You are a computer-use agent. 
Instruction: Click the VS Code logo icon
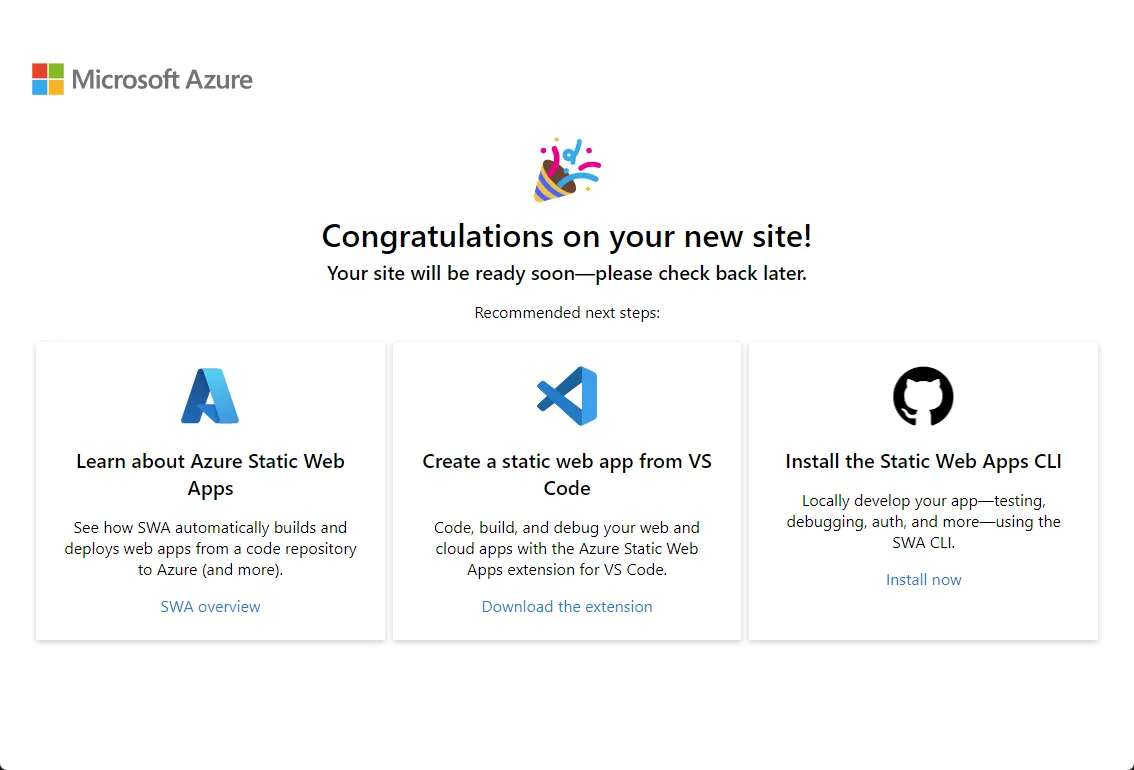(x=567, y=395)
